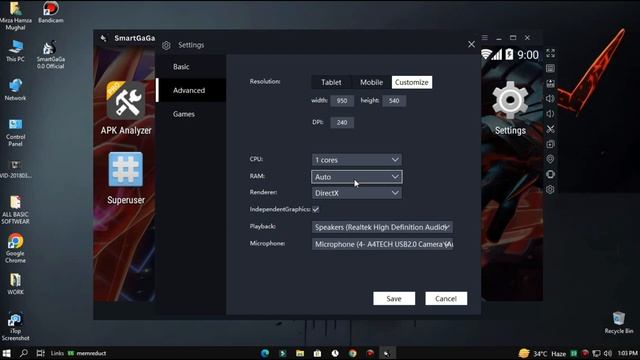Select Mirza Hamza Mughal desktop folder
The image size is (640, 360).
click(x=15, y=16)
